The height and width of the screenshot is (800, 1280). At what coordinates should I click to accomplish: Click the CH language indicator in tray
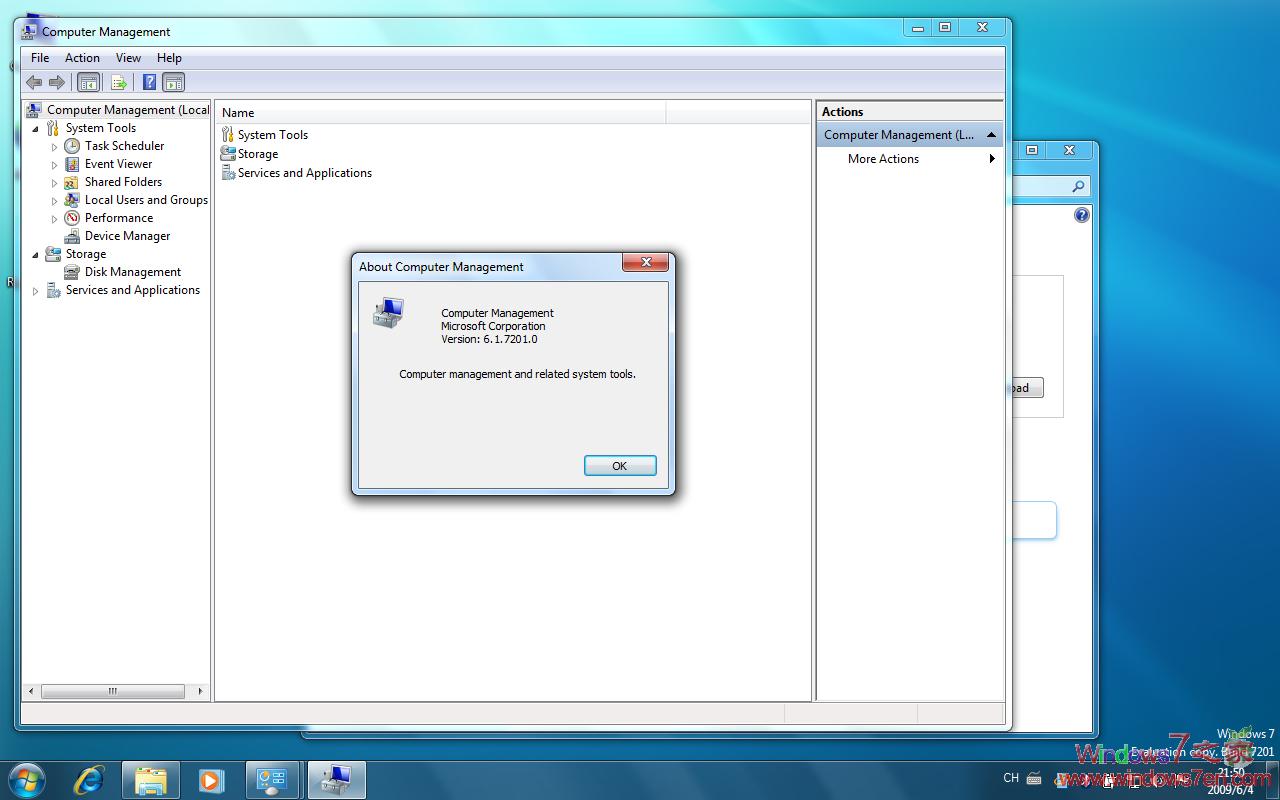tap(1011, 778)
